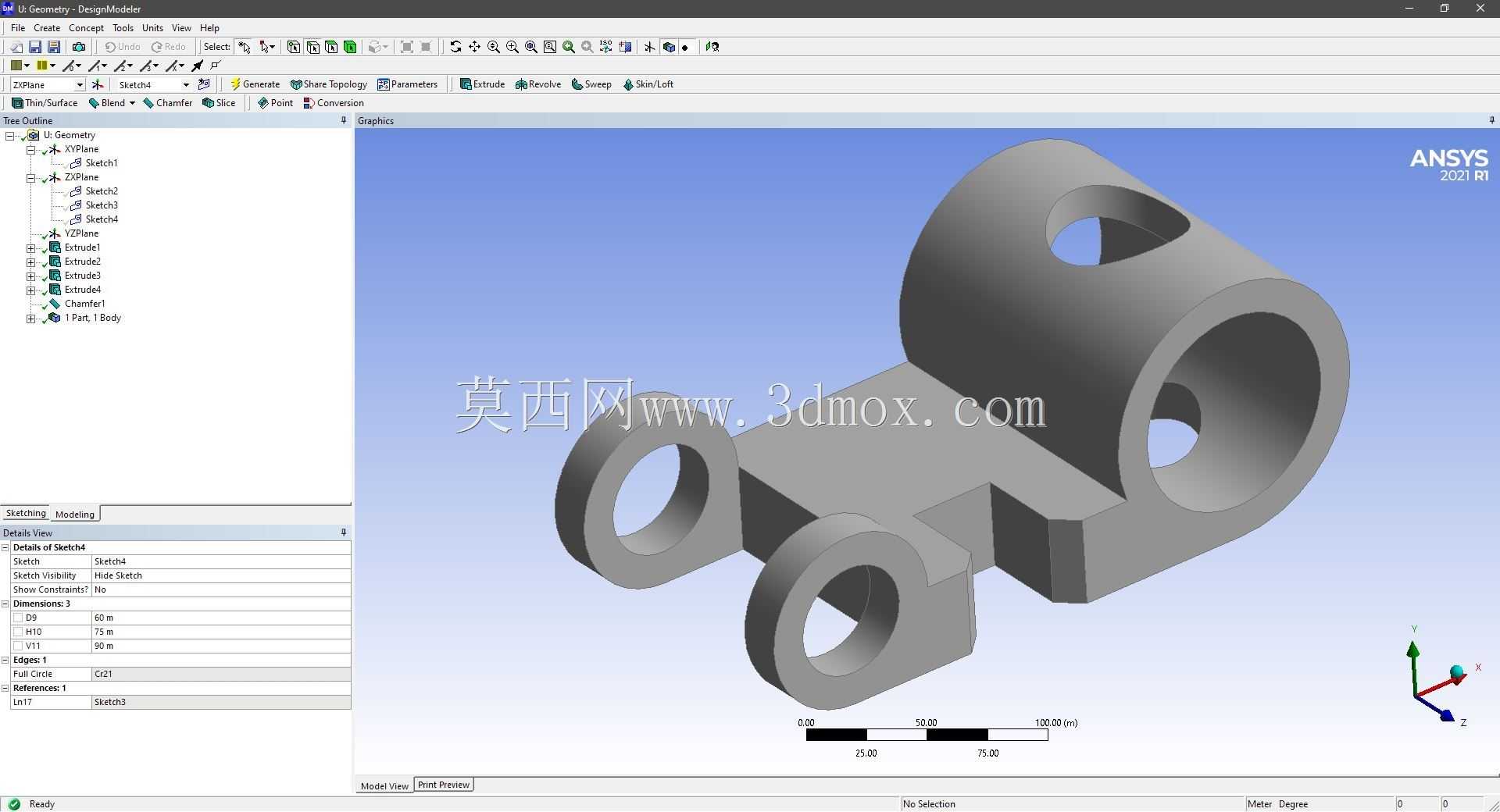Select YZPlane in the tree outline
1500x812 pixels.
[x=81, y=233]
